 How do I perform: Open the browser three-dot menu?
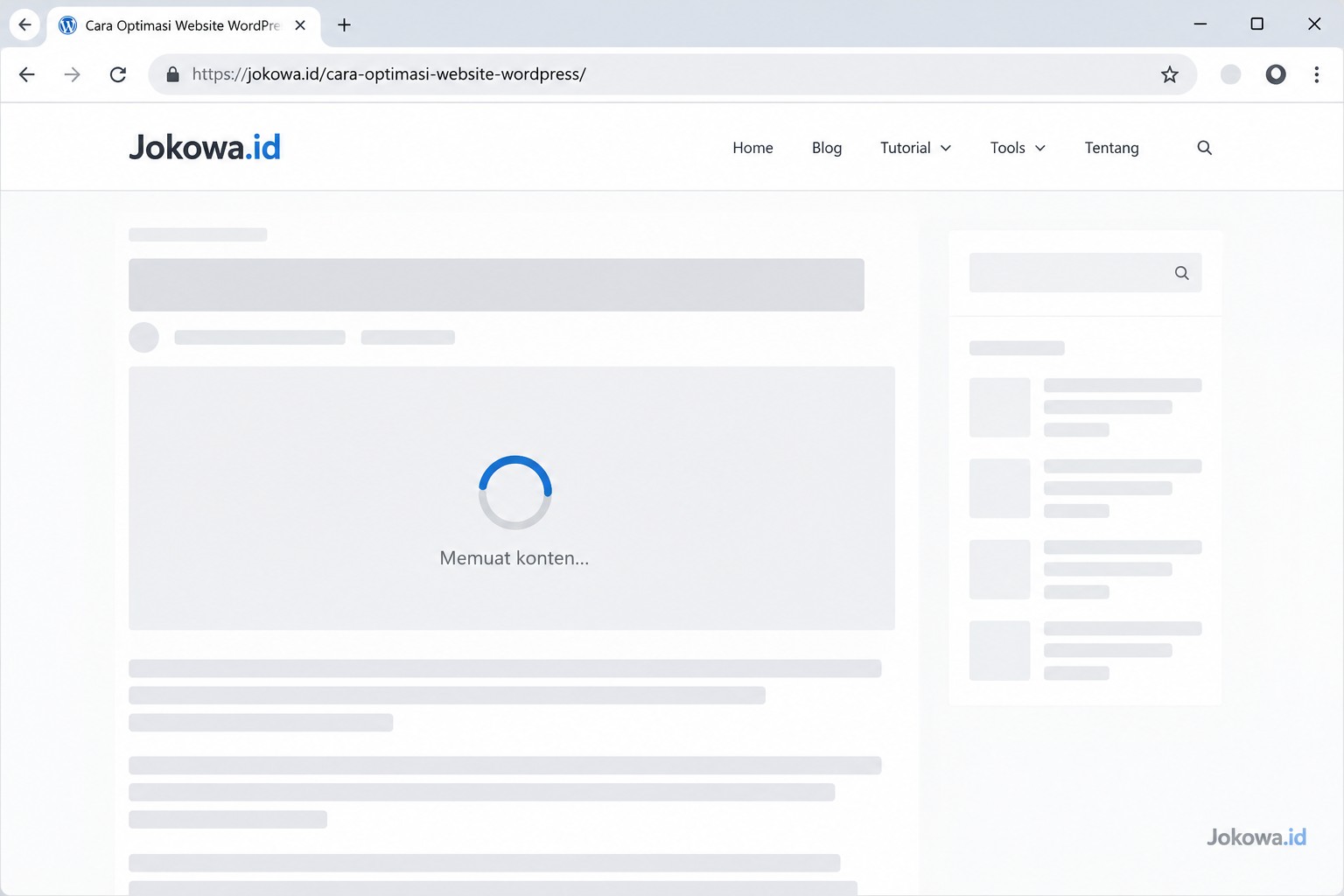point(1316,74)
